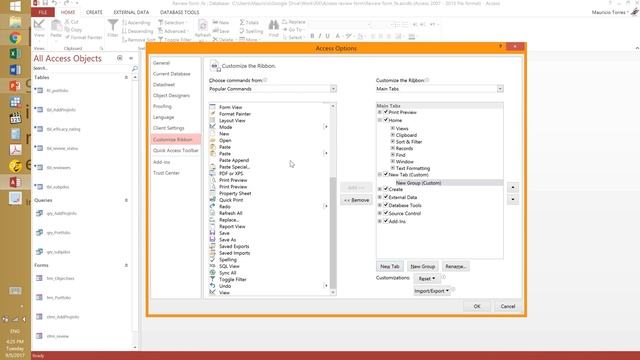Open the Import/Export dropdown
640x360 pixels.
click(431, 291)
